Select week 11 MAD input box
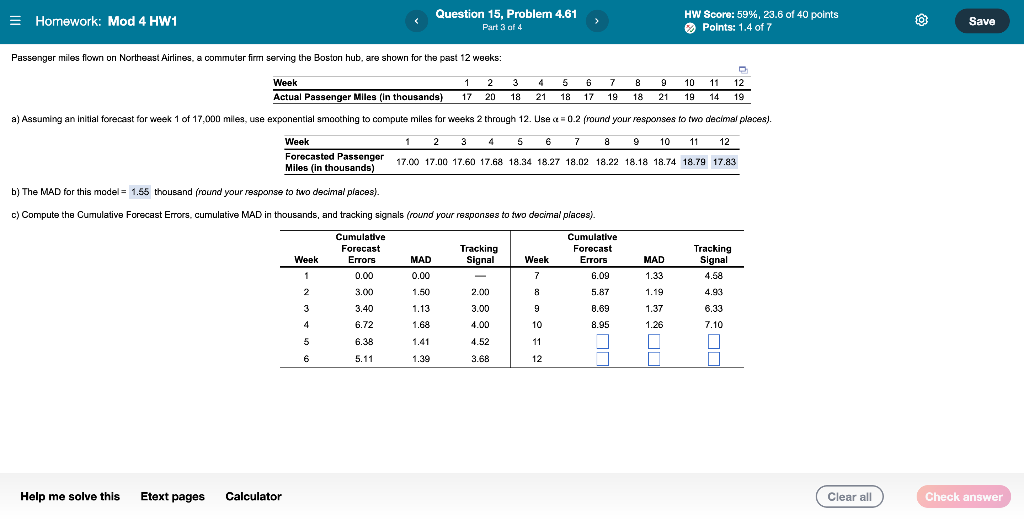 pyautogui.click(x=654, y=341)
